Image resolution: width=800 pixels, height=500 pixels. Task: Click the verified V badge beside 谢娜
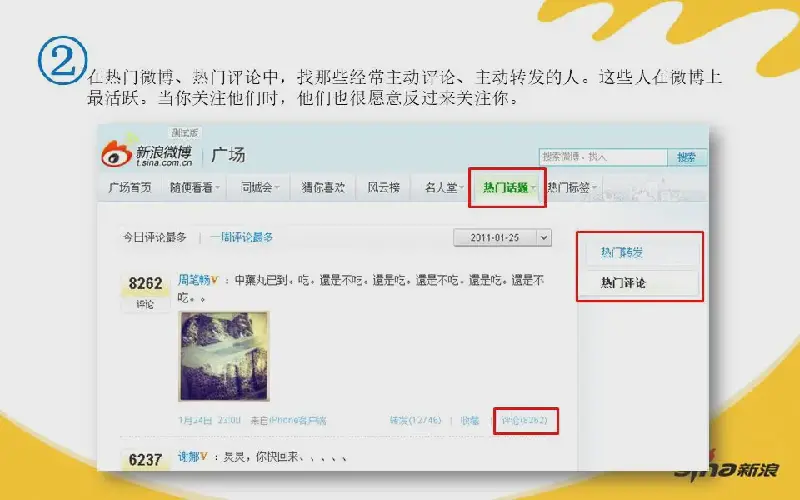204,456
